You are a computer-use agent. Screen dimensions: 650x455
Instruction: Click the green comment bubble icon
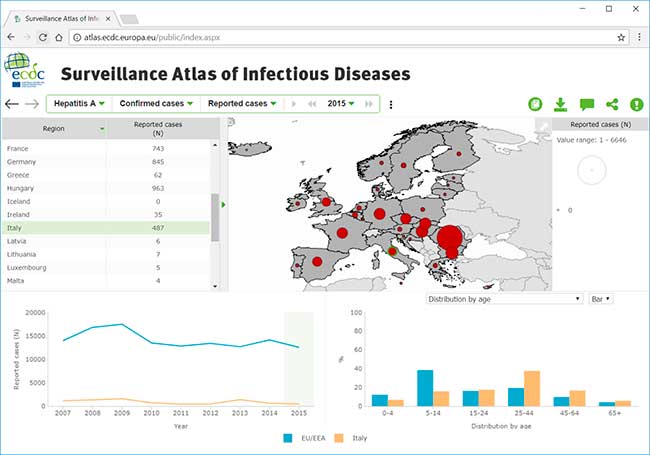click(587, 104)
